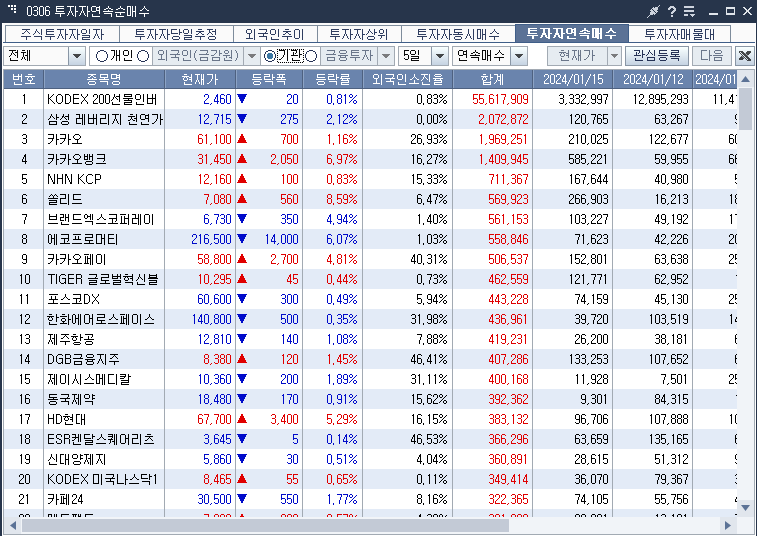
Task: Sort by the 합계 column header
Action: pos(492,79)
